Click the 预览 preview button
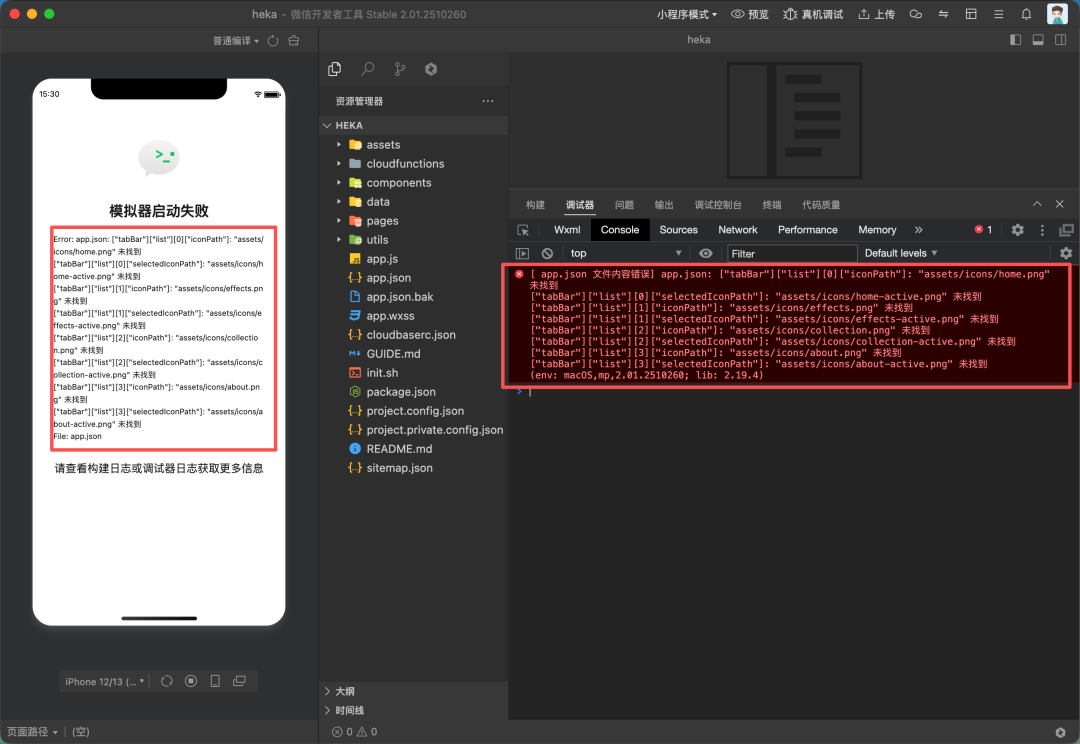 point(750,14)
